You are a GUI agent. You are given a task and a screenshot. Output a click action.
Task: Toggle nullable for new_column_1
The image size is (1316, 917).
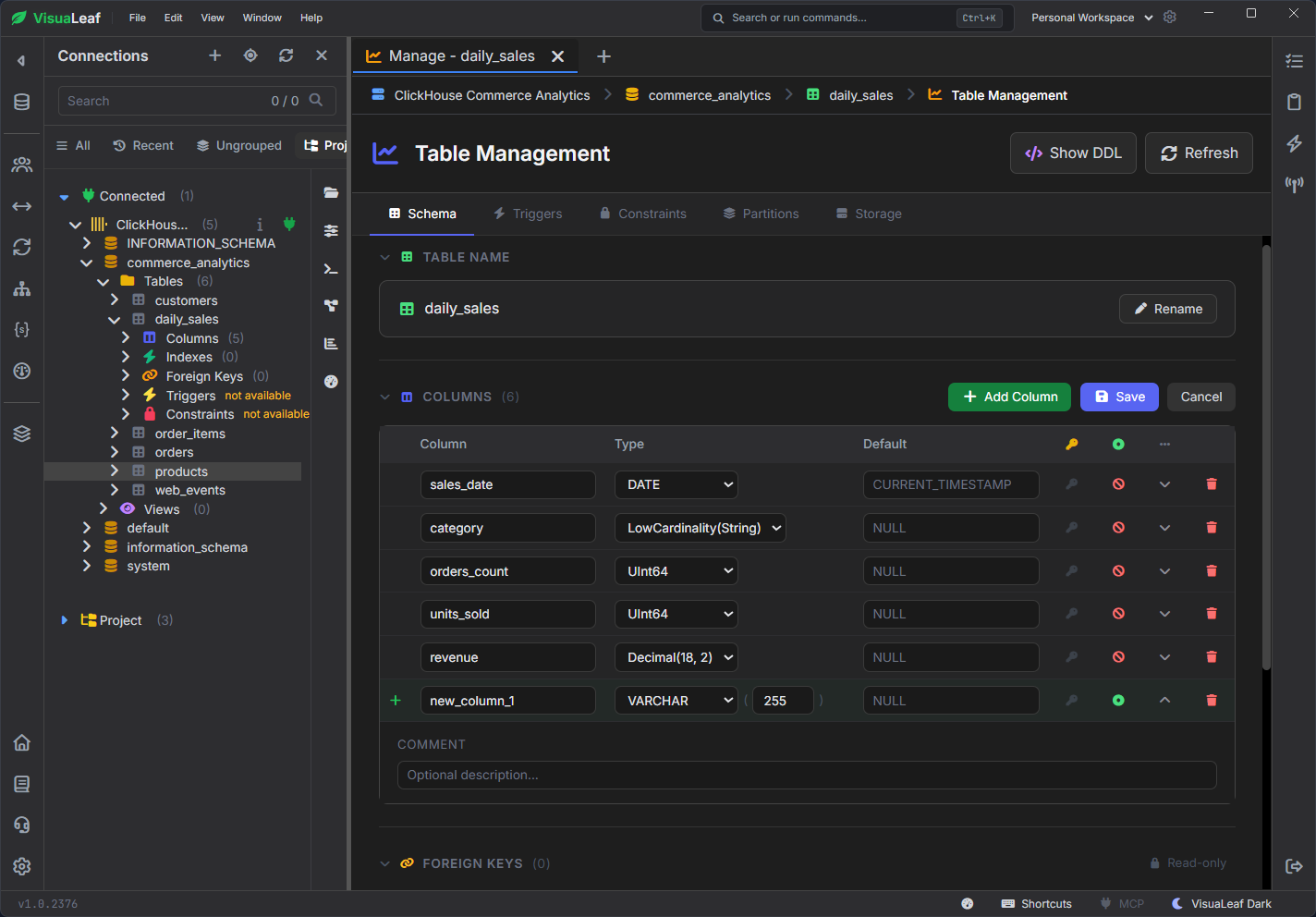click(1118, 701)
